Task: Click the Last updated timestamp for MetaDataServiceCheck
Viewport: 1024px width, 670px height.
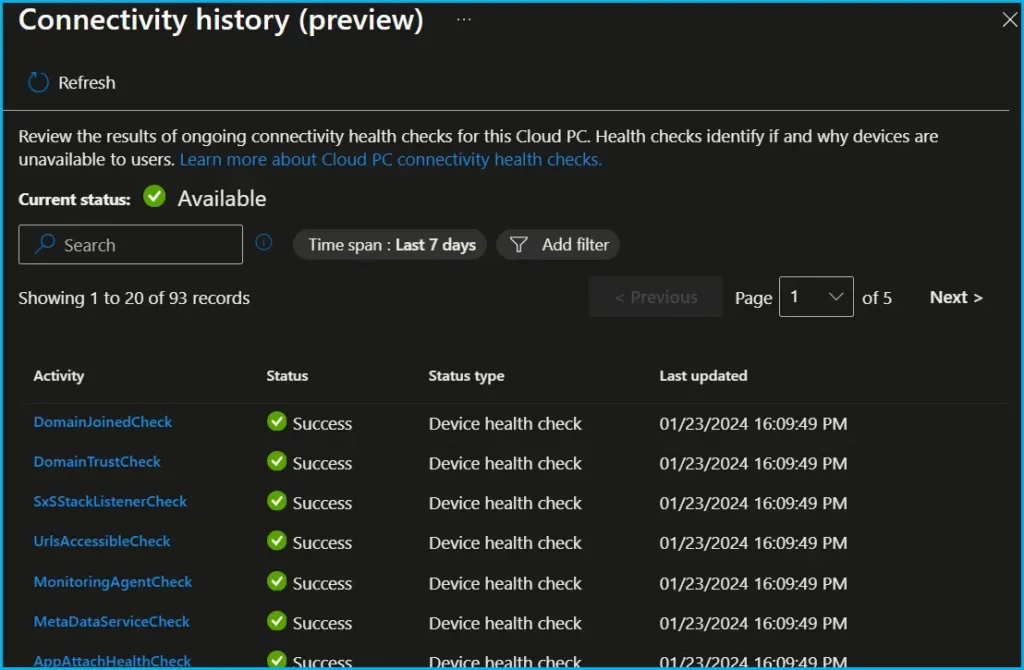Action: [753, 623]
